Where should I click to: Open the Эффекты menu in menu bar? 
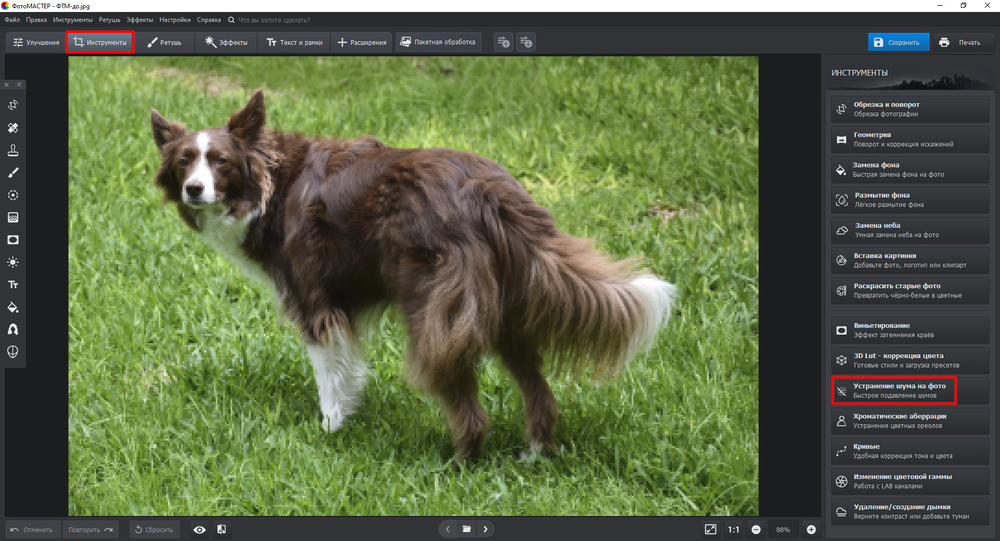click(139, 19)
